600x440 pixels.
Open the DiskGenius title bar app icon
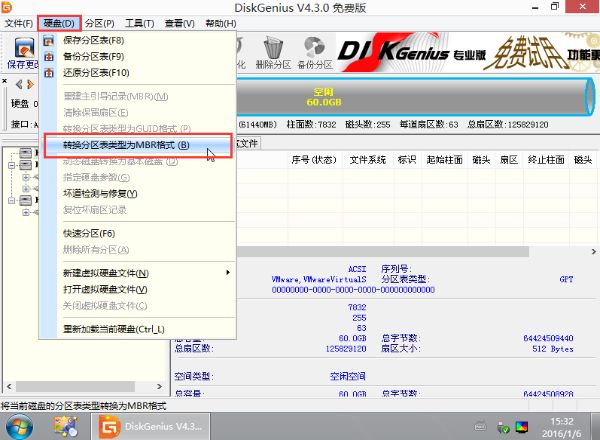[x=7, y=7]
